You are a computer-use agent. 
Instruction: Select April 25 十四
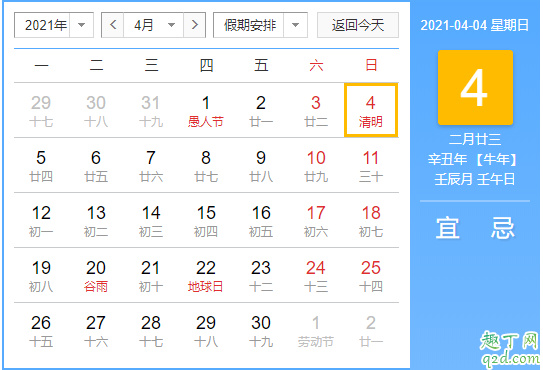[371, 276]
